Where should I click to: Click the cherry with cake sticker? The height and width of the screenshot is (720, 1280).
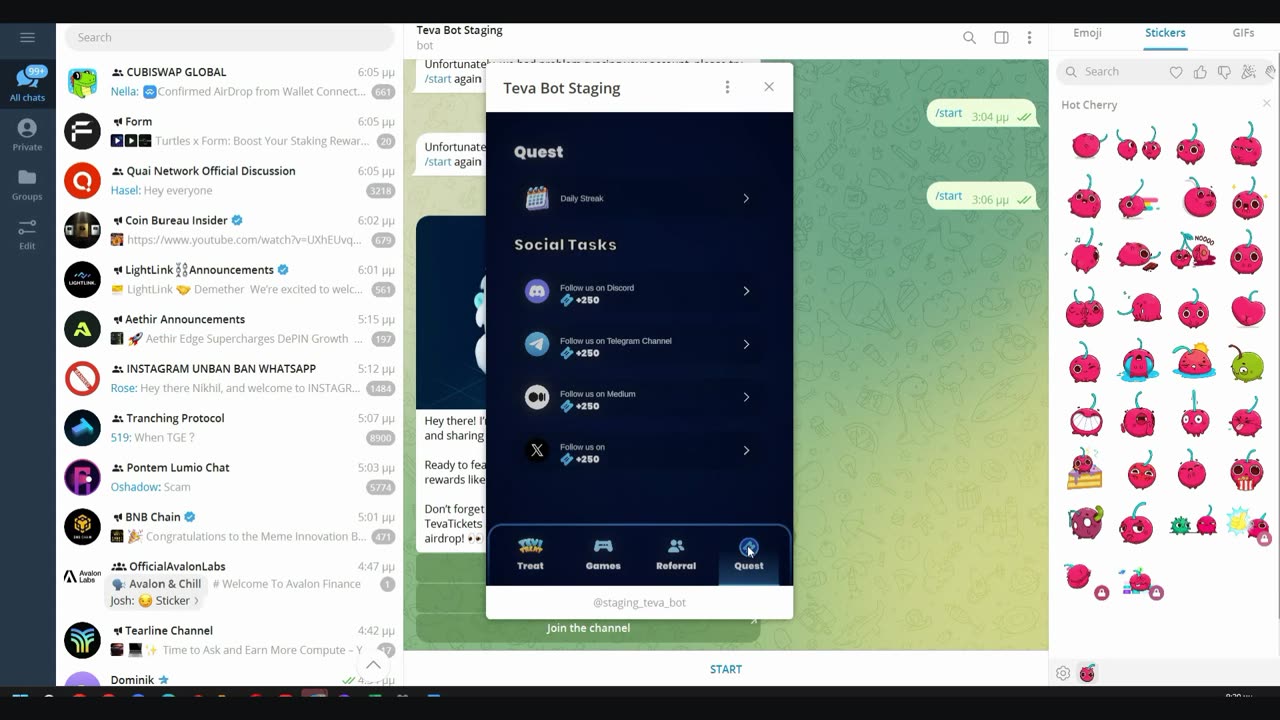tap(1085, 469)
